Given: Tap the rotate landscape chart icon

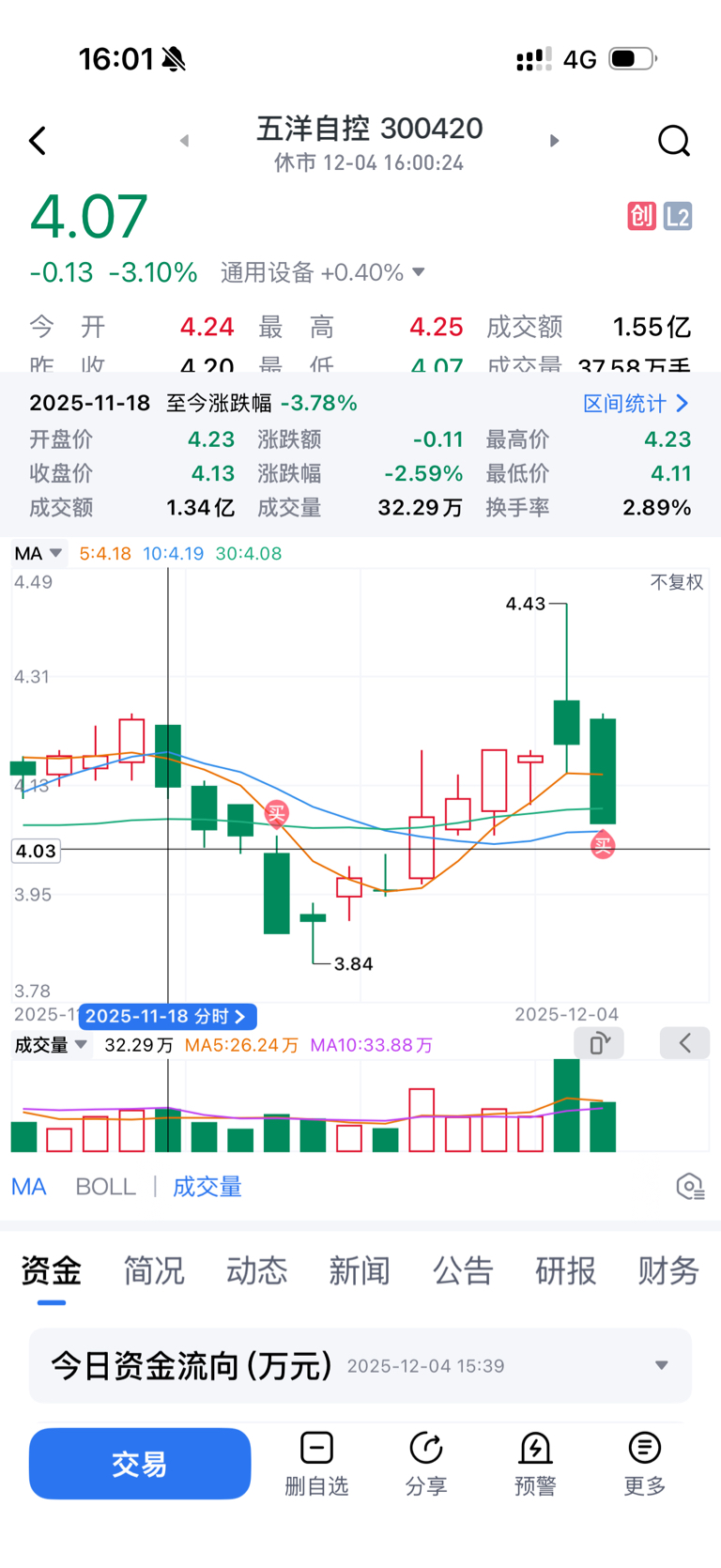Looking at the screenshot, I should (x=599, y=1043).
